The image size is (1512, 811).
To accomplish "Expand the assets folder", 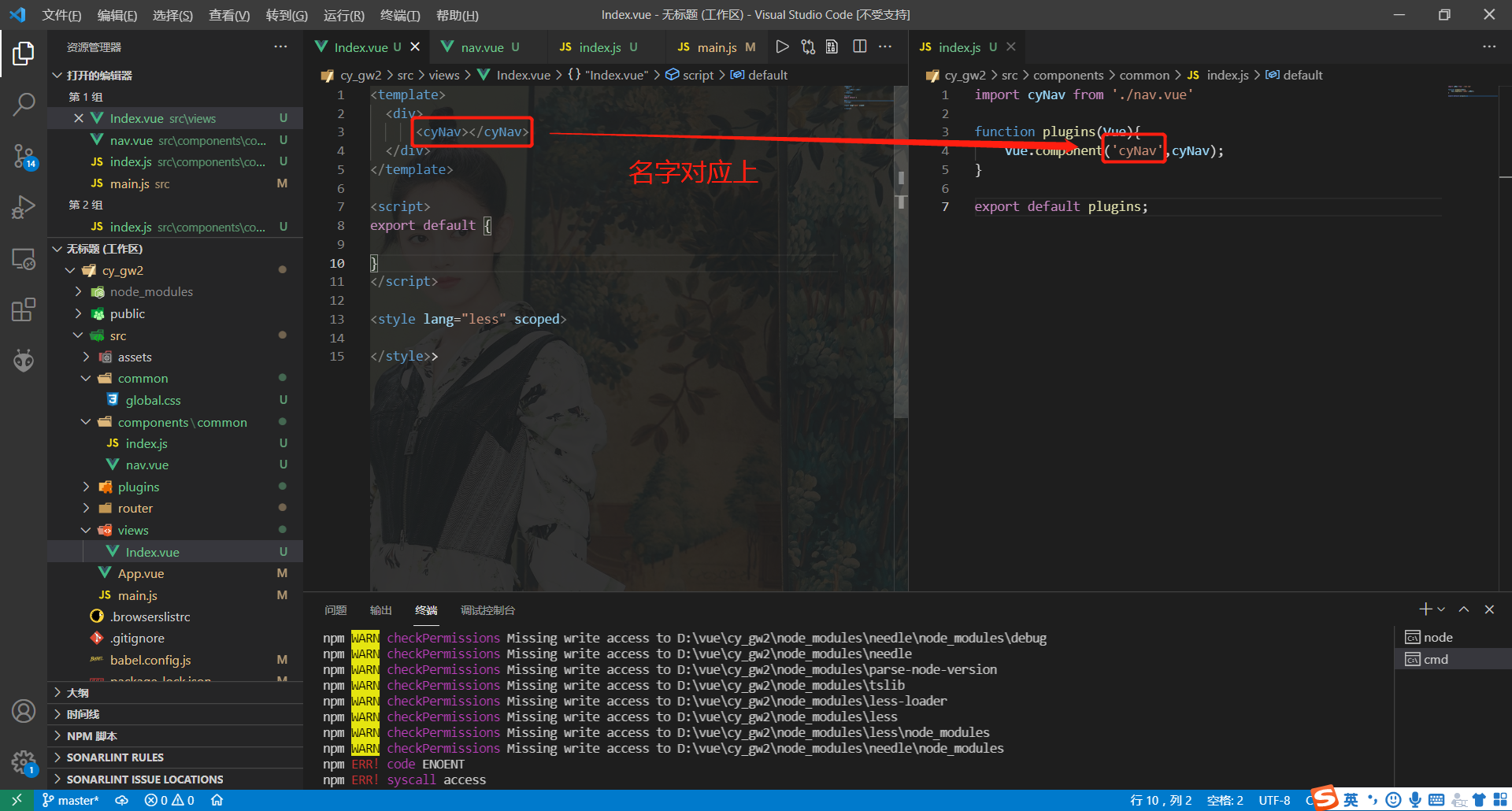I will tap(86, 357).
